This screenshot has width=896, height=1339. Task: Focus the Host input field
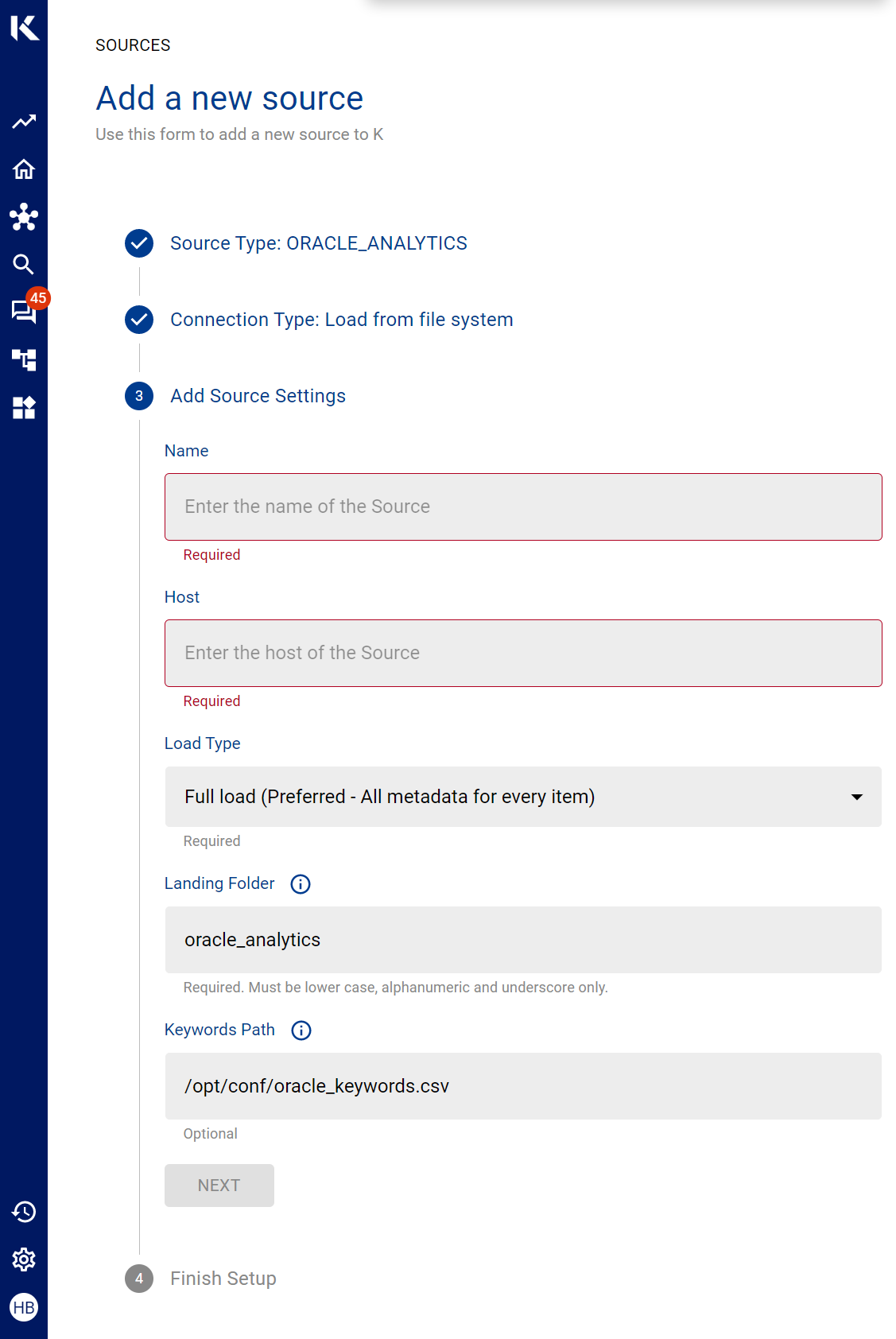522,654
